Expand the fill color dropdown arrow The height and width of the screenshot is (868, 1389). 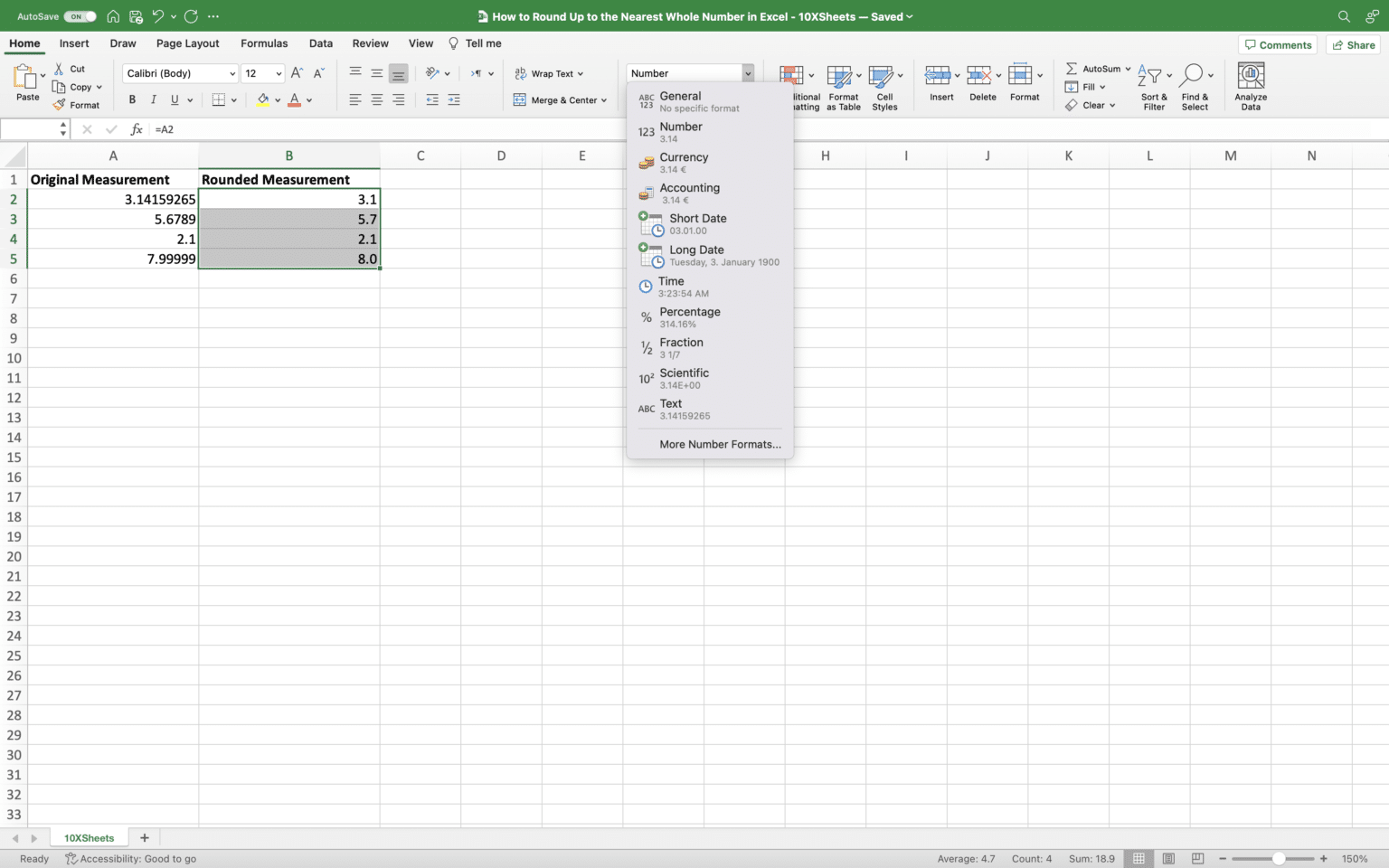pyautogui.click(x=276, y=99)
